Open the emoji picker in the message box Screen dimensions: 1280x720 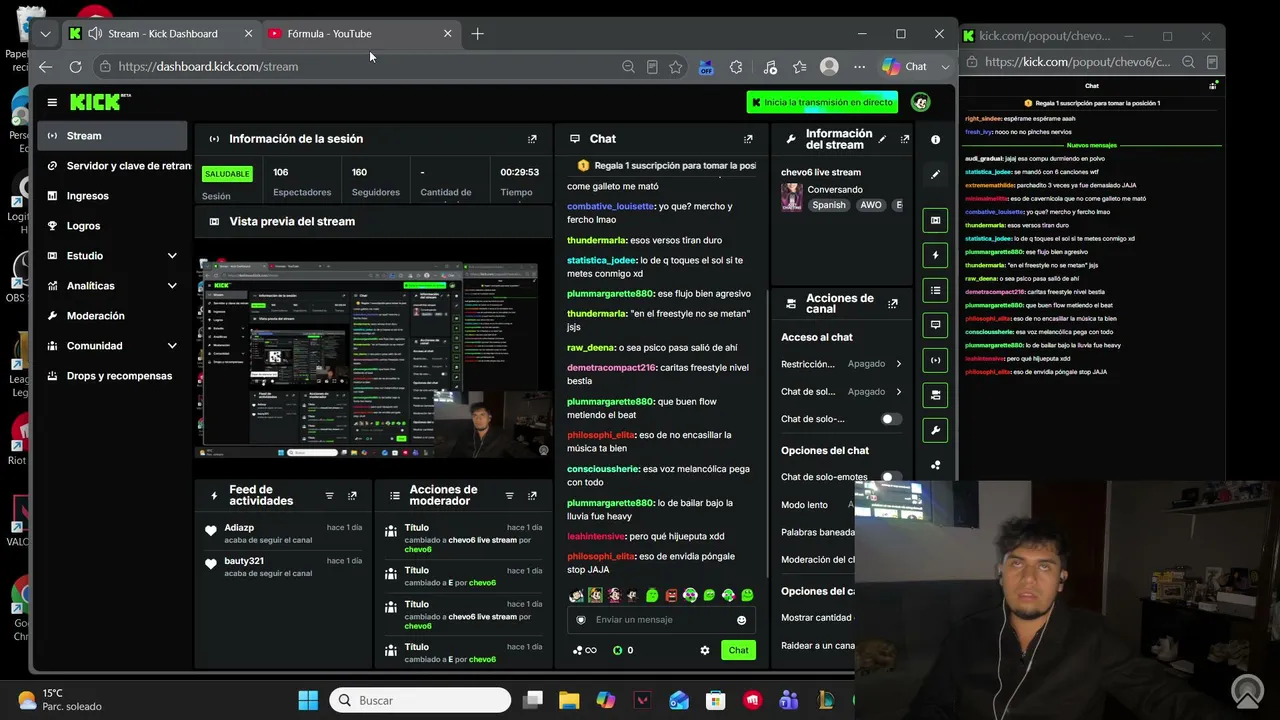coord(741,620)
